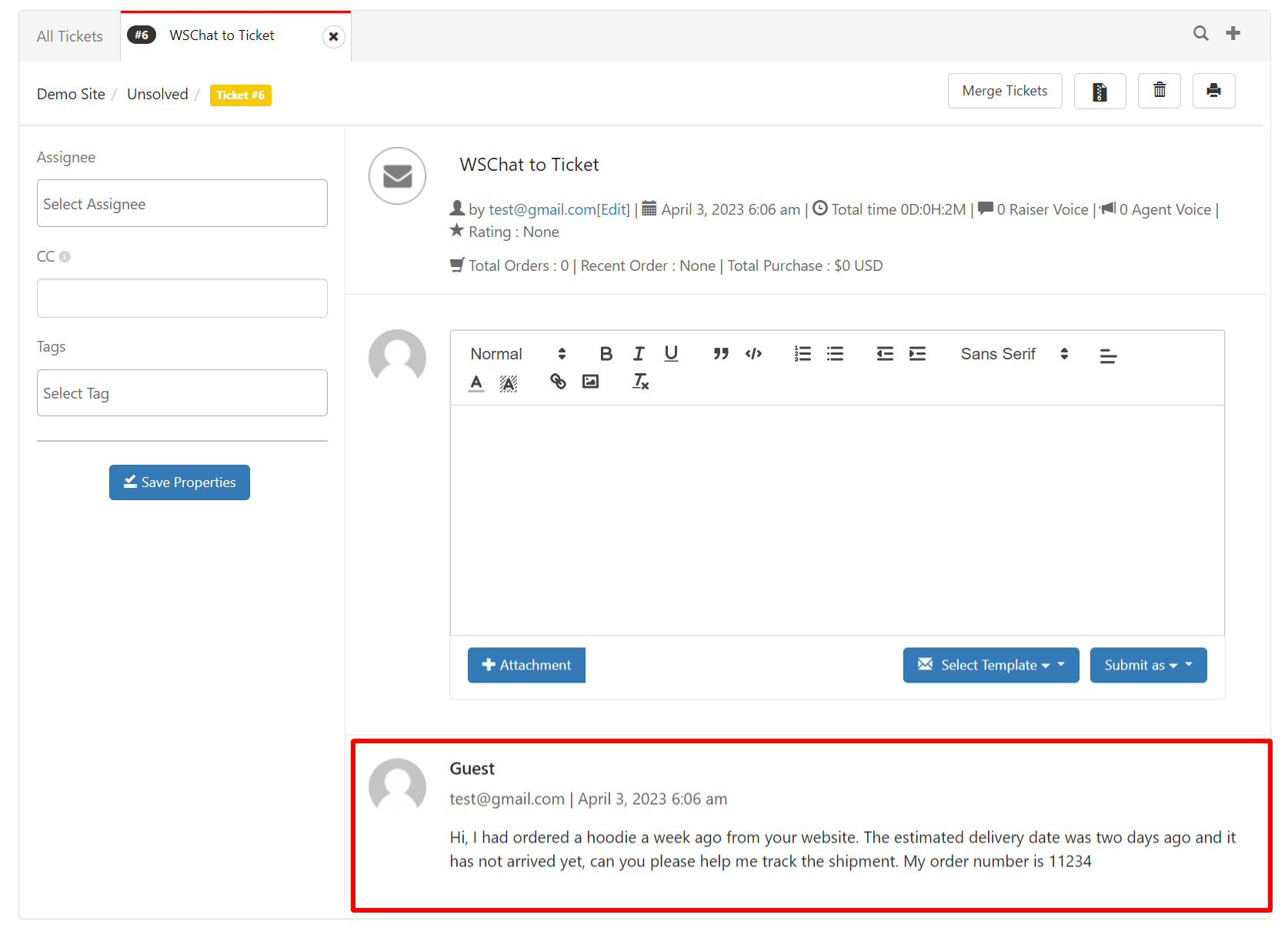Viewport: 1288px width, 928px height.
Task: Delete ticket with trash icon
Action: (x=1160, y=91)
